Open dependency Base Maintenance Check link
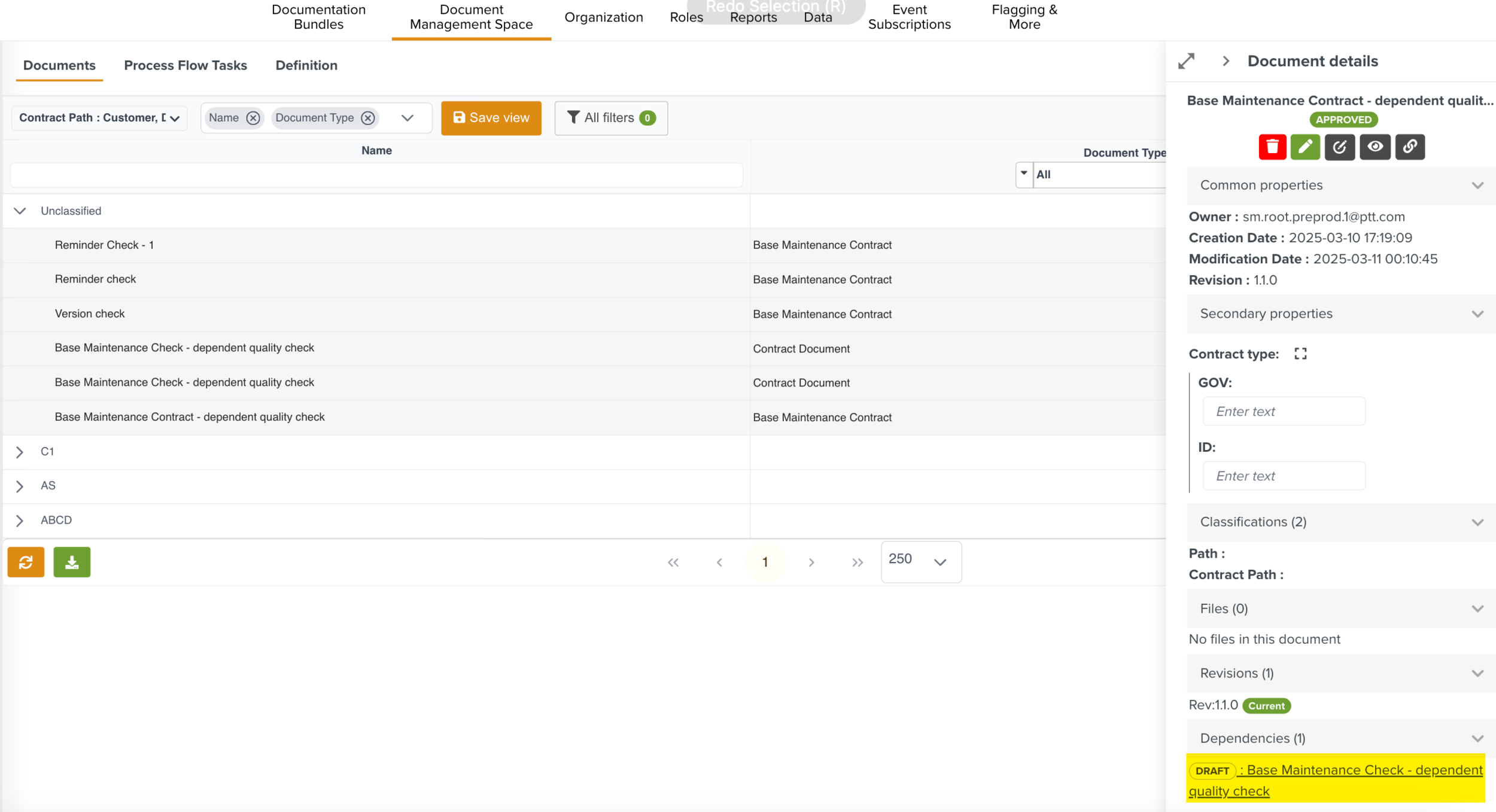The image size is (1496, 812). coord(1336,780)
